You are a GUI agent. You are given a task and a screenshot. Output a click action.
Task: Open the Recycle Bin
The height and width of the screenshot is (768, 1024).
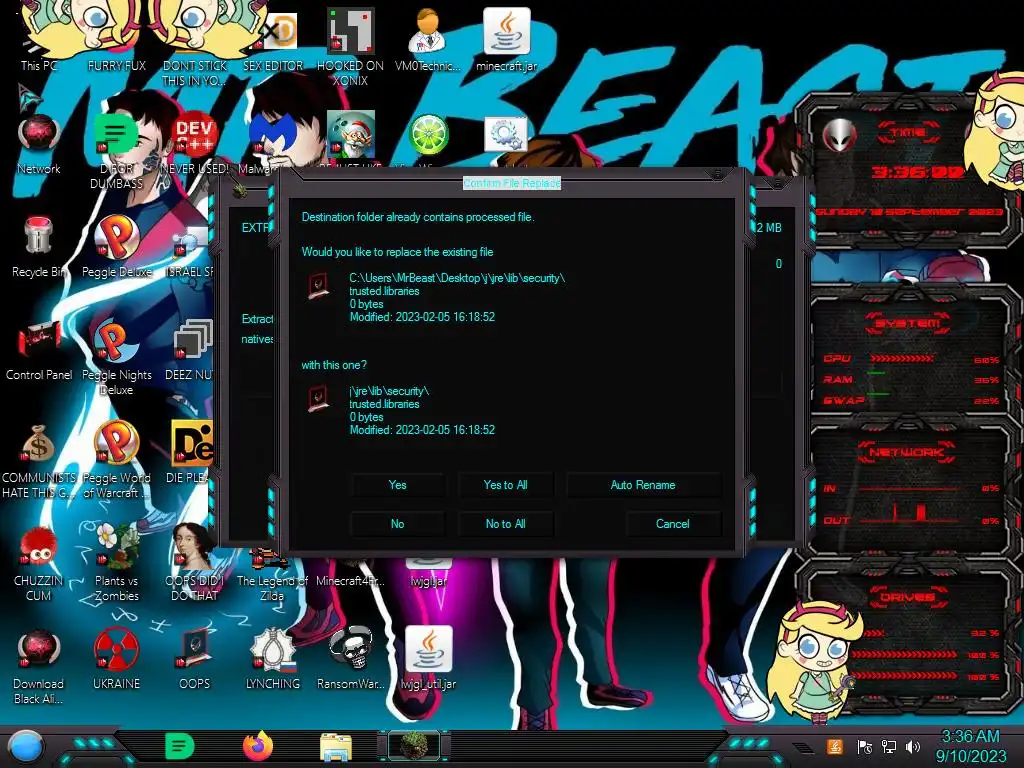pyautogui.click(x=38, y=247)
